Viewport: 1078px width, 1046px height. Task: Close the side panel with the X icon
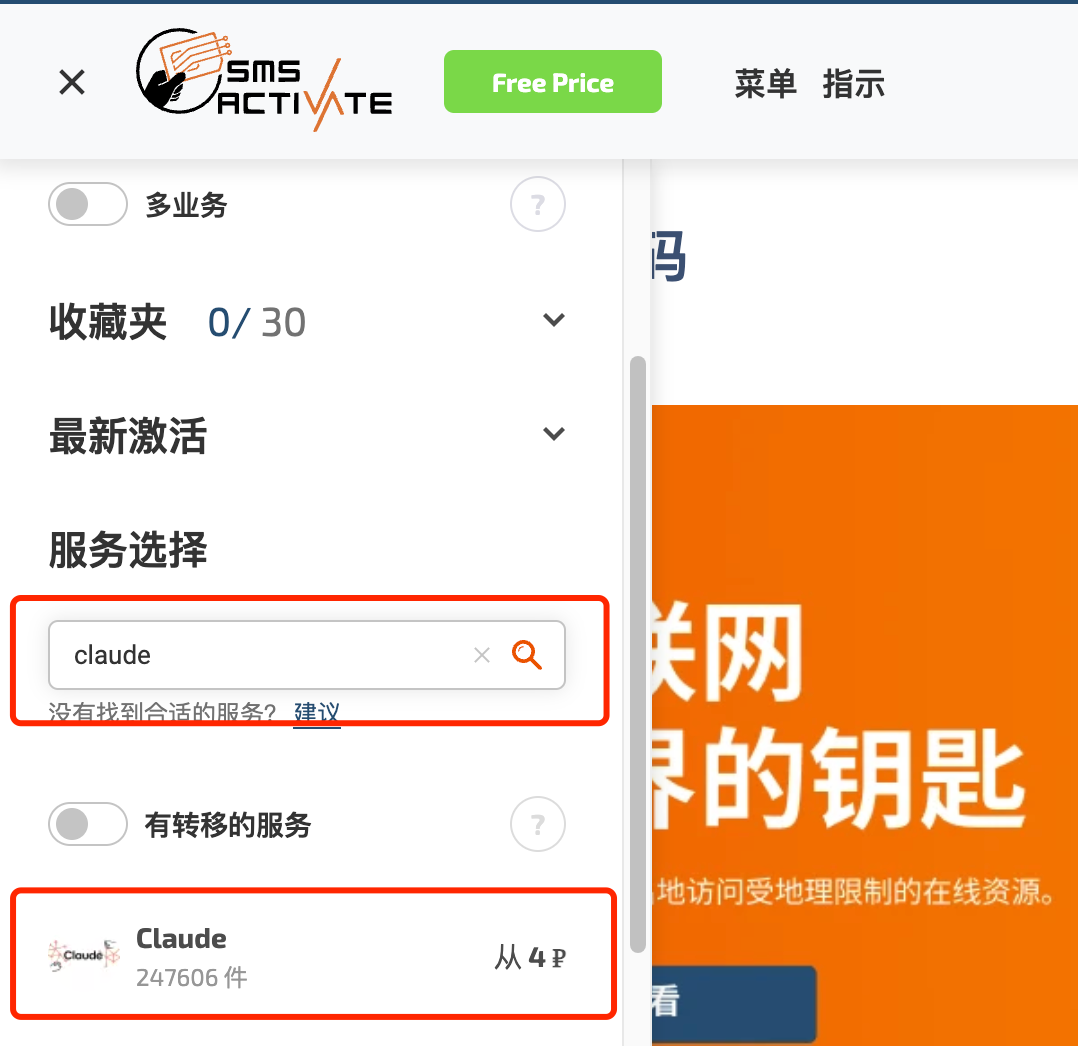[72, 83]
